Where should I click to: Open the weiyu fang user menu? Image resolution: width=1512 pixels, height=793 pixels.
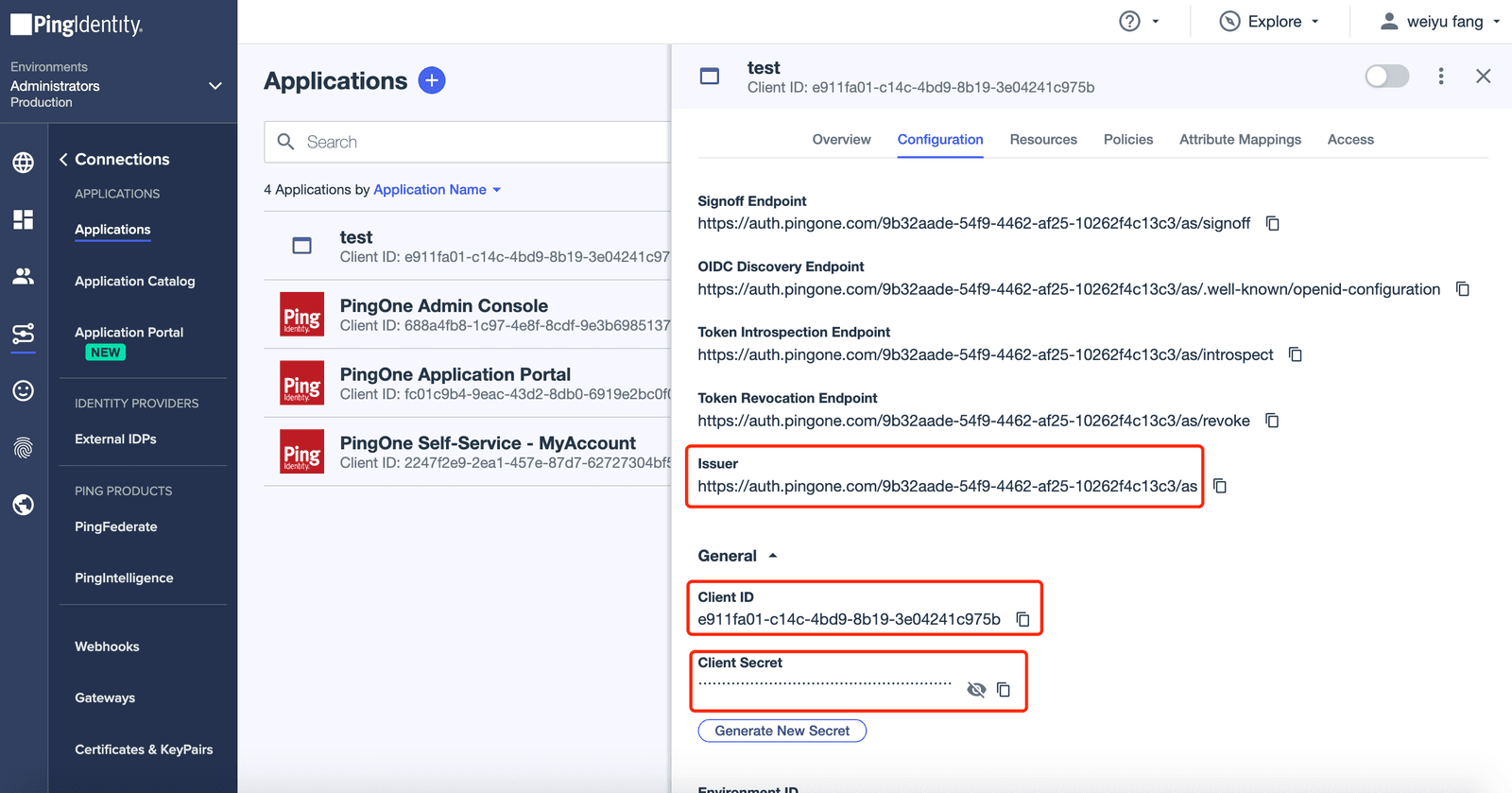tap(1440, 21)
